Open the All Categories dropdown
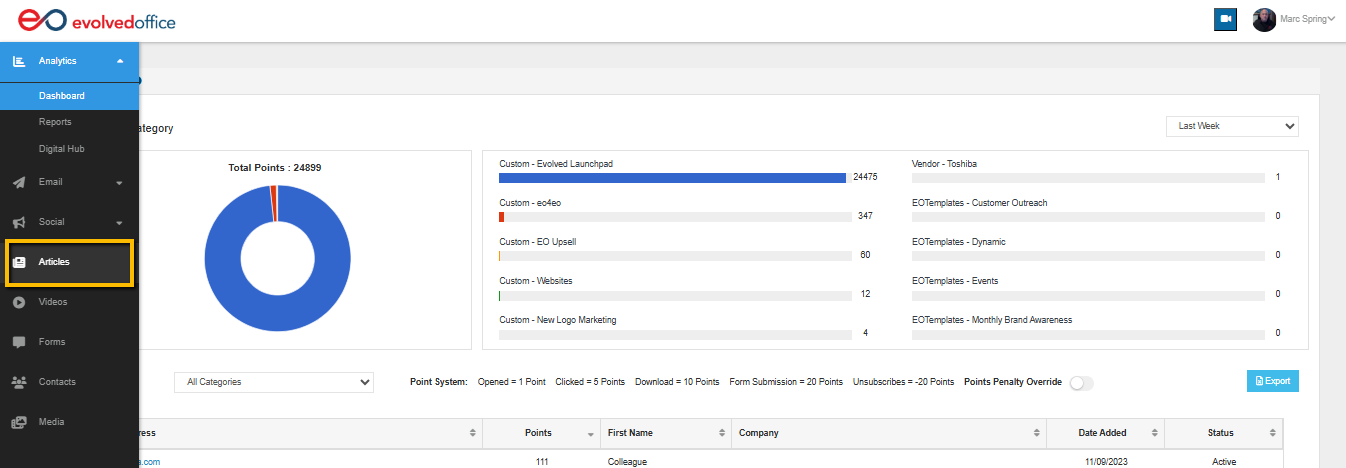 [273, 382]
